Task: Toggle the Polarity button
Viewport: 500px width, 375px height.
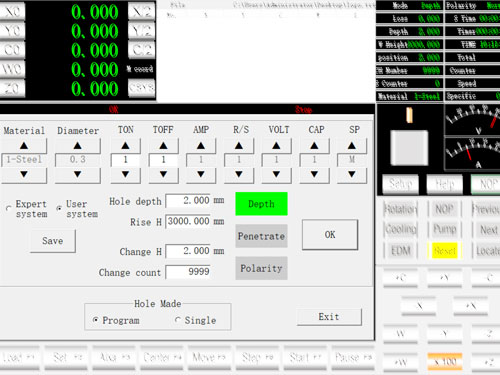Action: click(x=261, y=268)
